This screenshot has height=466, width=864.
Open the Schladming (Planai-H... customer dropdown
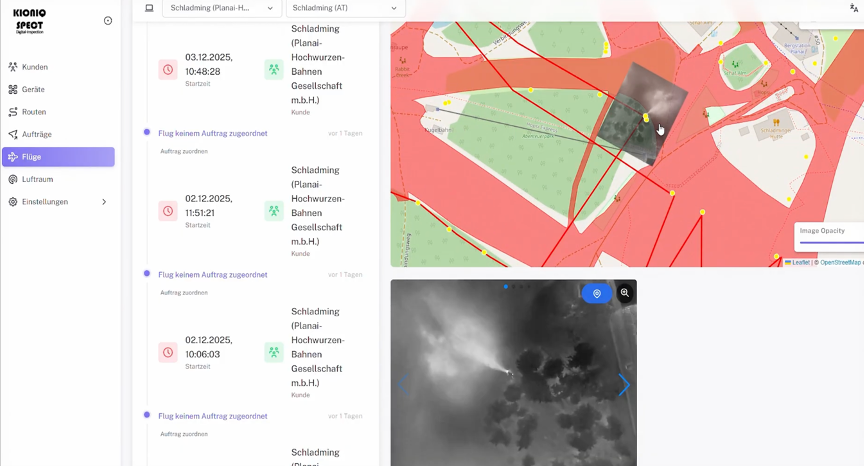(220, 8)
